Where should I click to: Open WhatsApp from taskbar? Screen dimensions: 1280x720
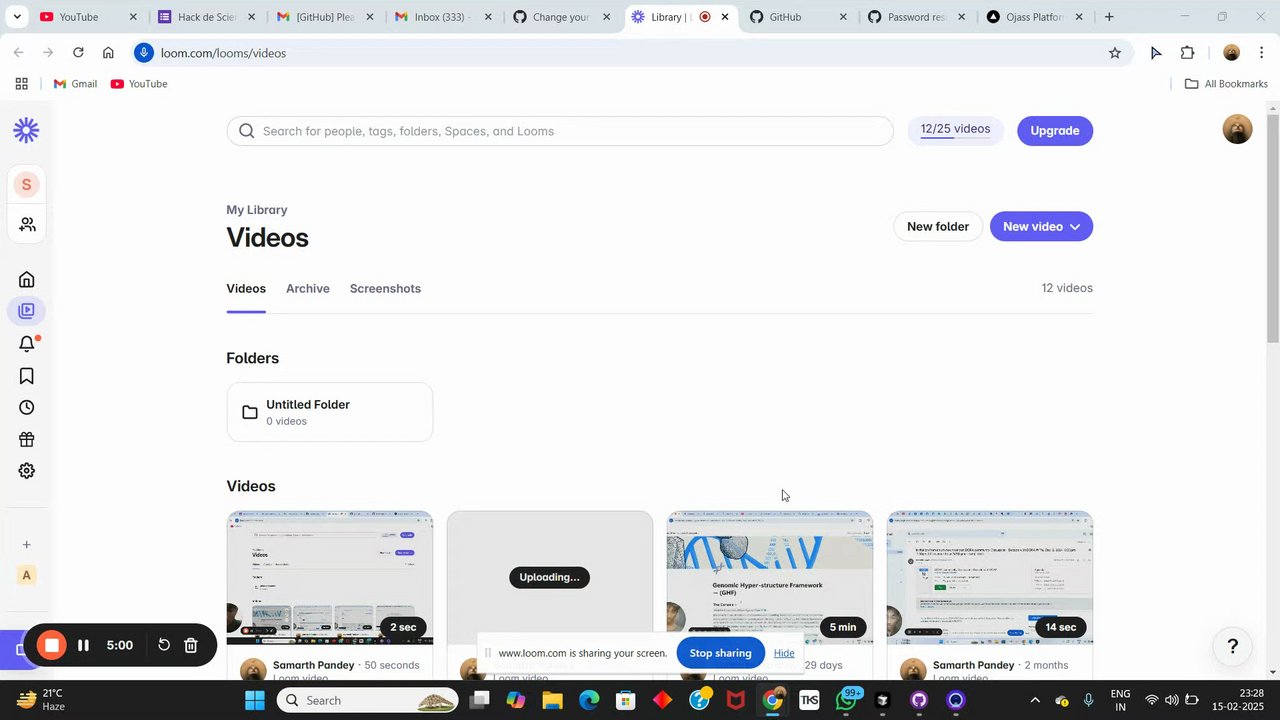[846, 701]
